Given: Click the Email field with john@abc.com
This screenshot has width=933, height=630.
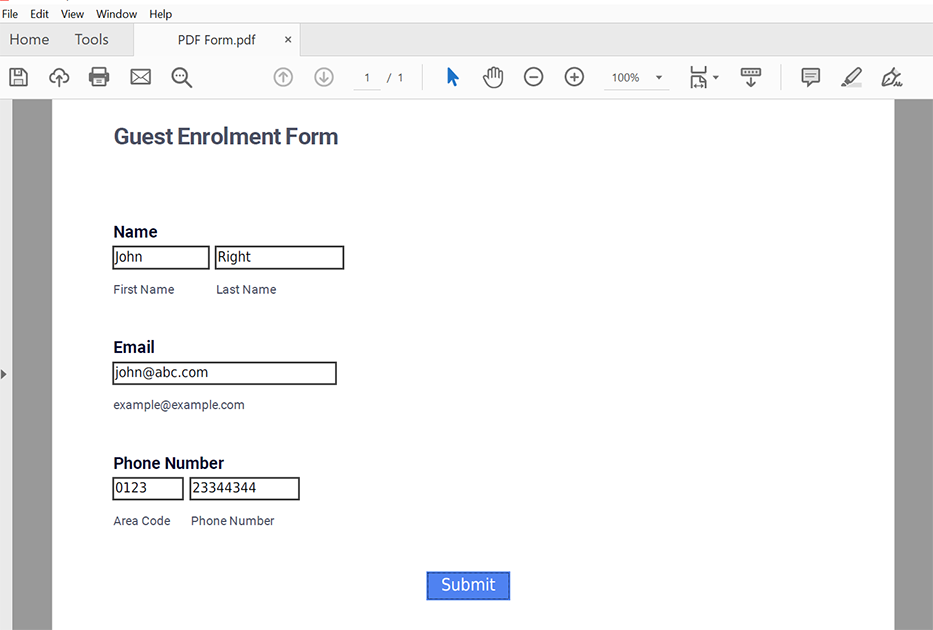Looking at the screenshot, I should click(224, 373).
